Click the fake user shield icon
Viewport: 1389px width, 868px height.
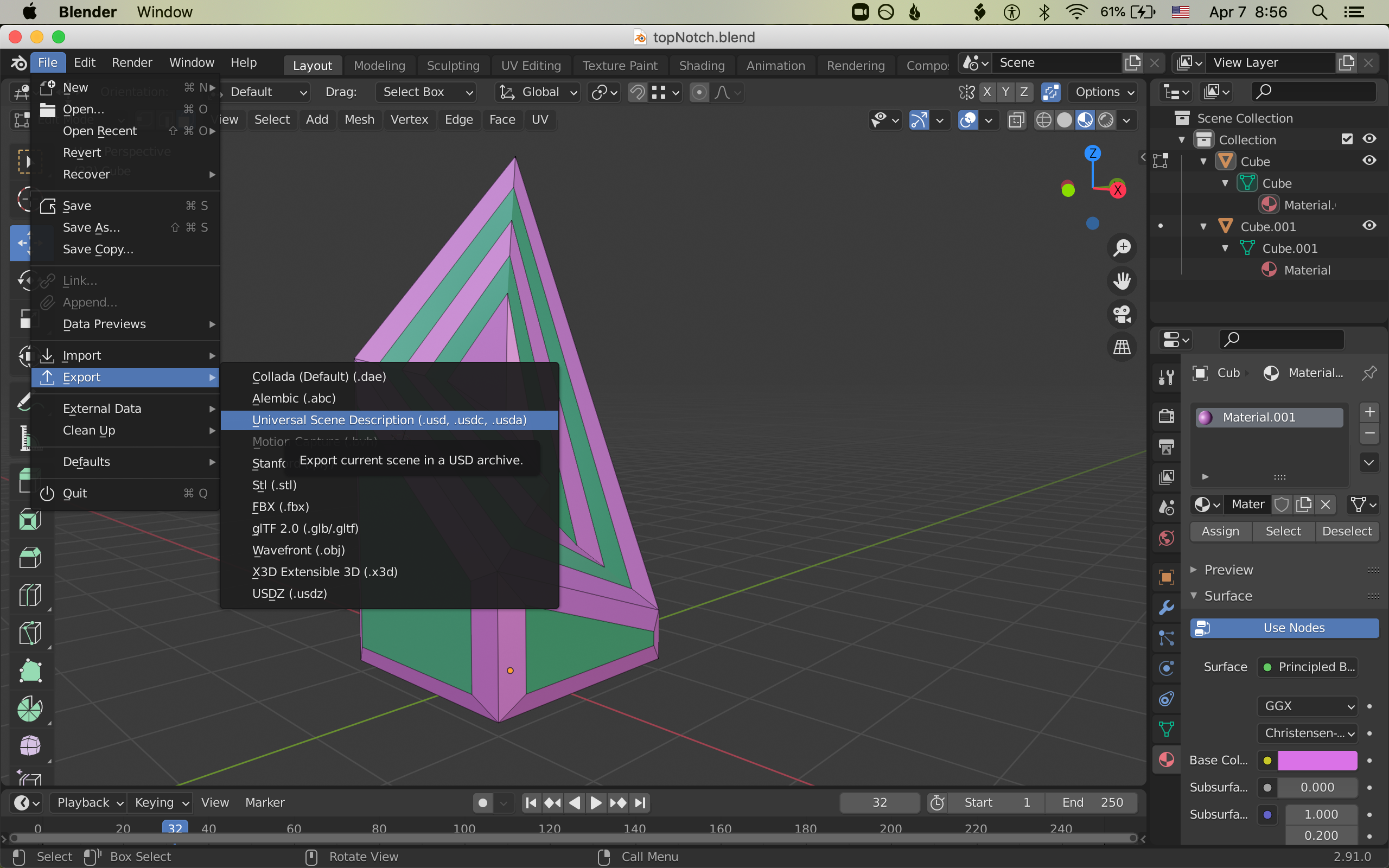(1282, 505)
